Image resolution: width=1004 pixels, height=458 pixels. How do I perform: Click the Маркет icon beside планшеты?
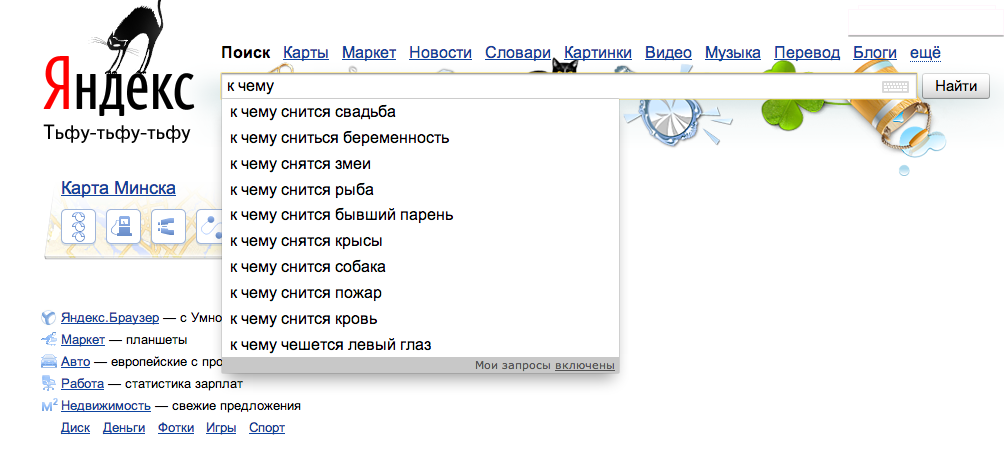tap(49, 339)
